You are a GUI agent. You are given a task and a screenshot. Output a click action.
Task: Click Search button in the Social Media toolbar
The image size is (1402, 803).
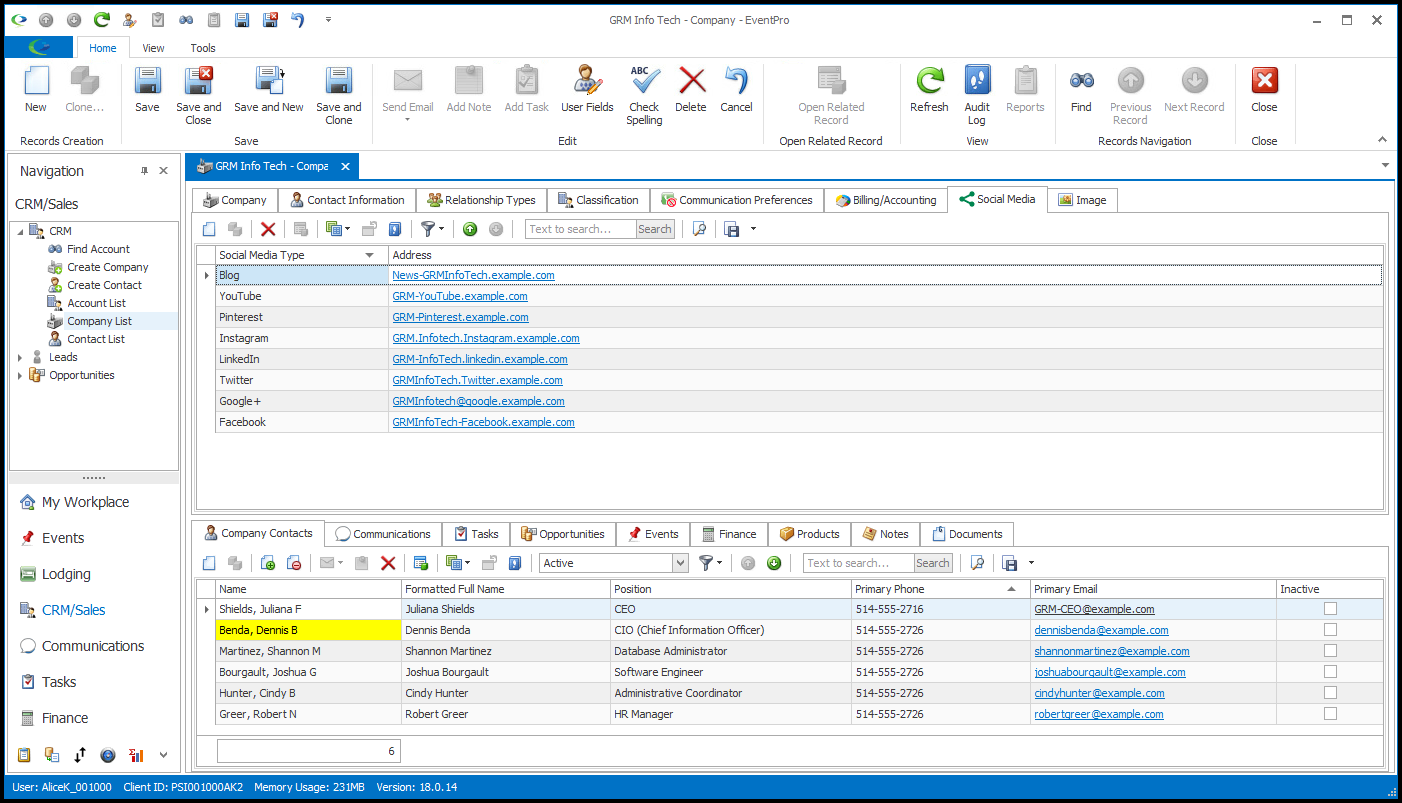pyautogui.click(x=655, y=229)
